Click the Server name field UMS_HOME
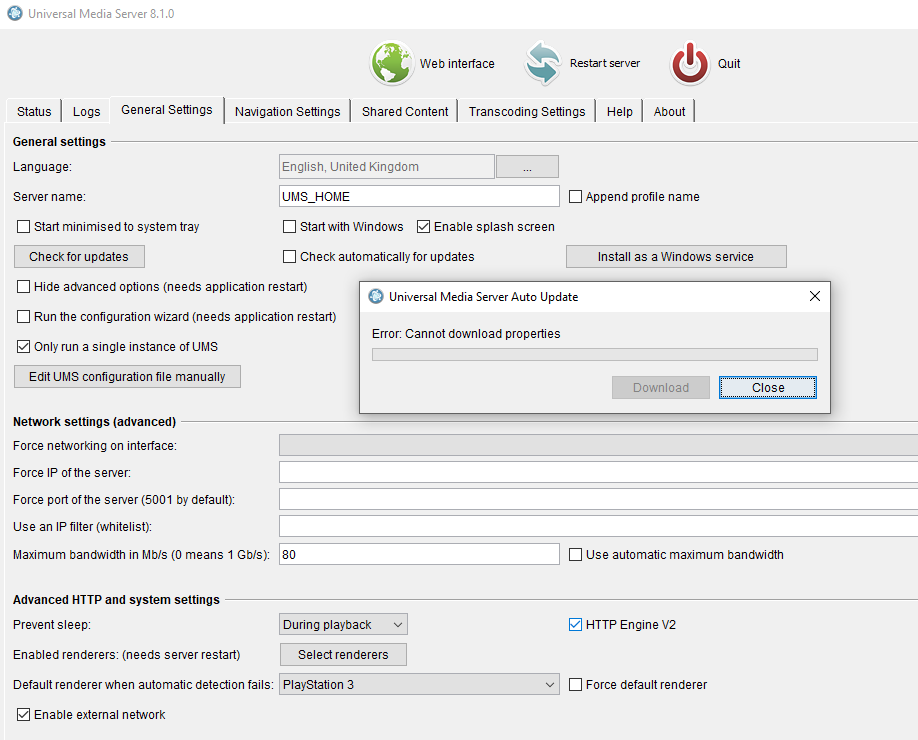Viewport: 918px width, 740px height. point(419,196)
